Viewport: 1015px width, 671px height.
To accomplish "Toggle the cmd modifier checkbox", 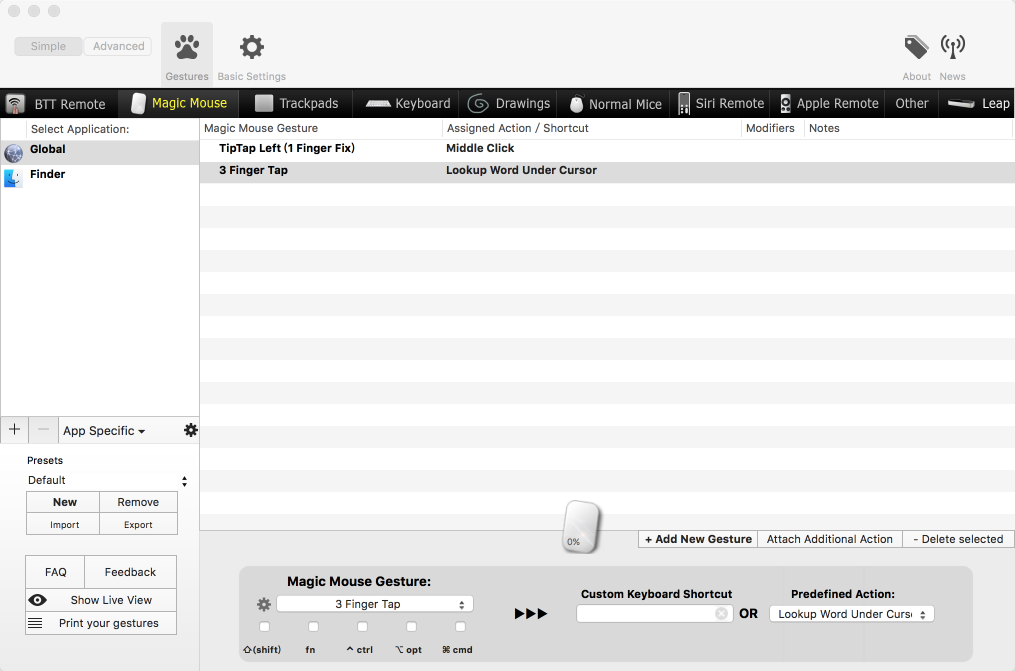I will coord(460,627).
